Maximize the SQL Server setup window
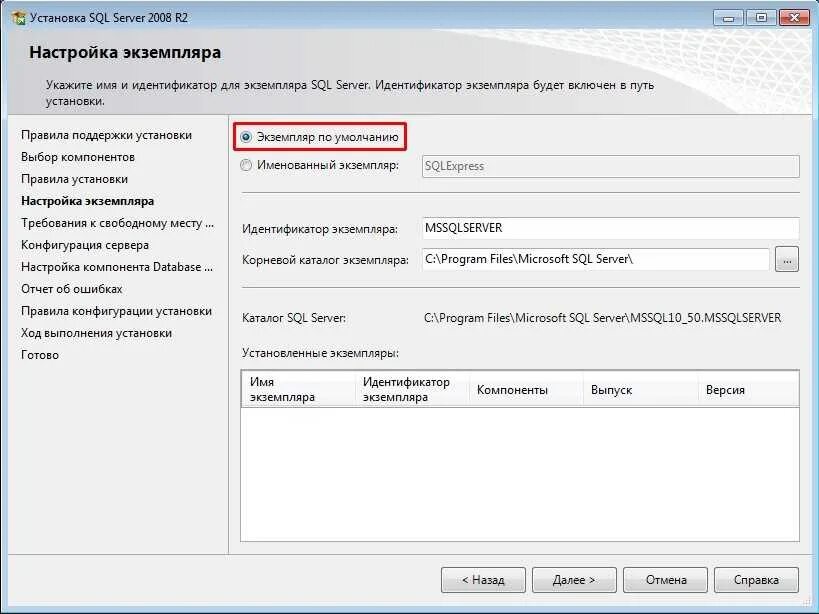The height and width of the screenshot is (614, 819). pos(761,18)
